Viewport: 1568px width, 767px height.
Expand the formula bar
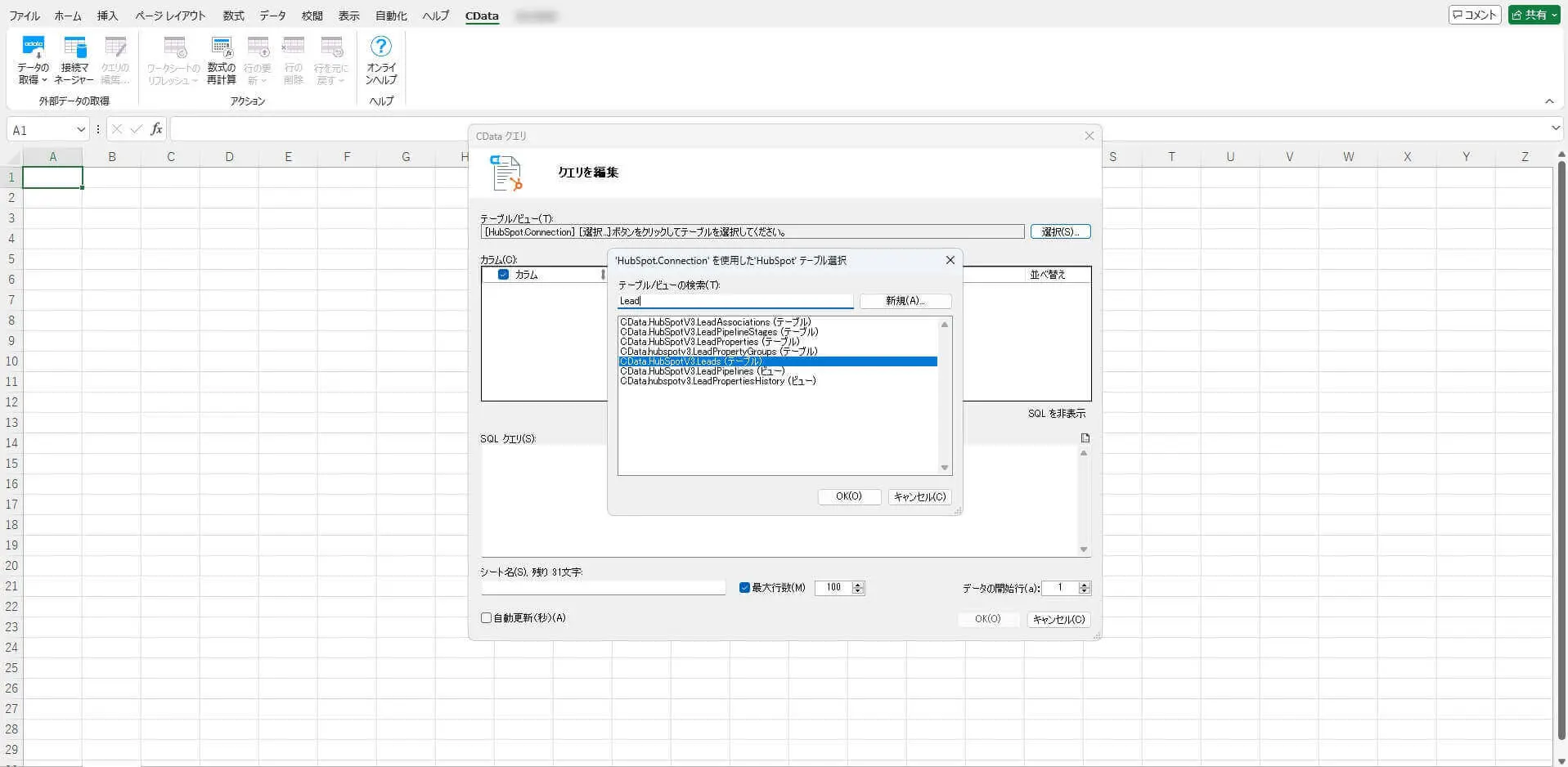pos(1555,128)
